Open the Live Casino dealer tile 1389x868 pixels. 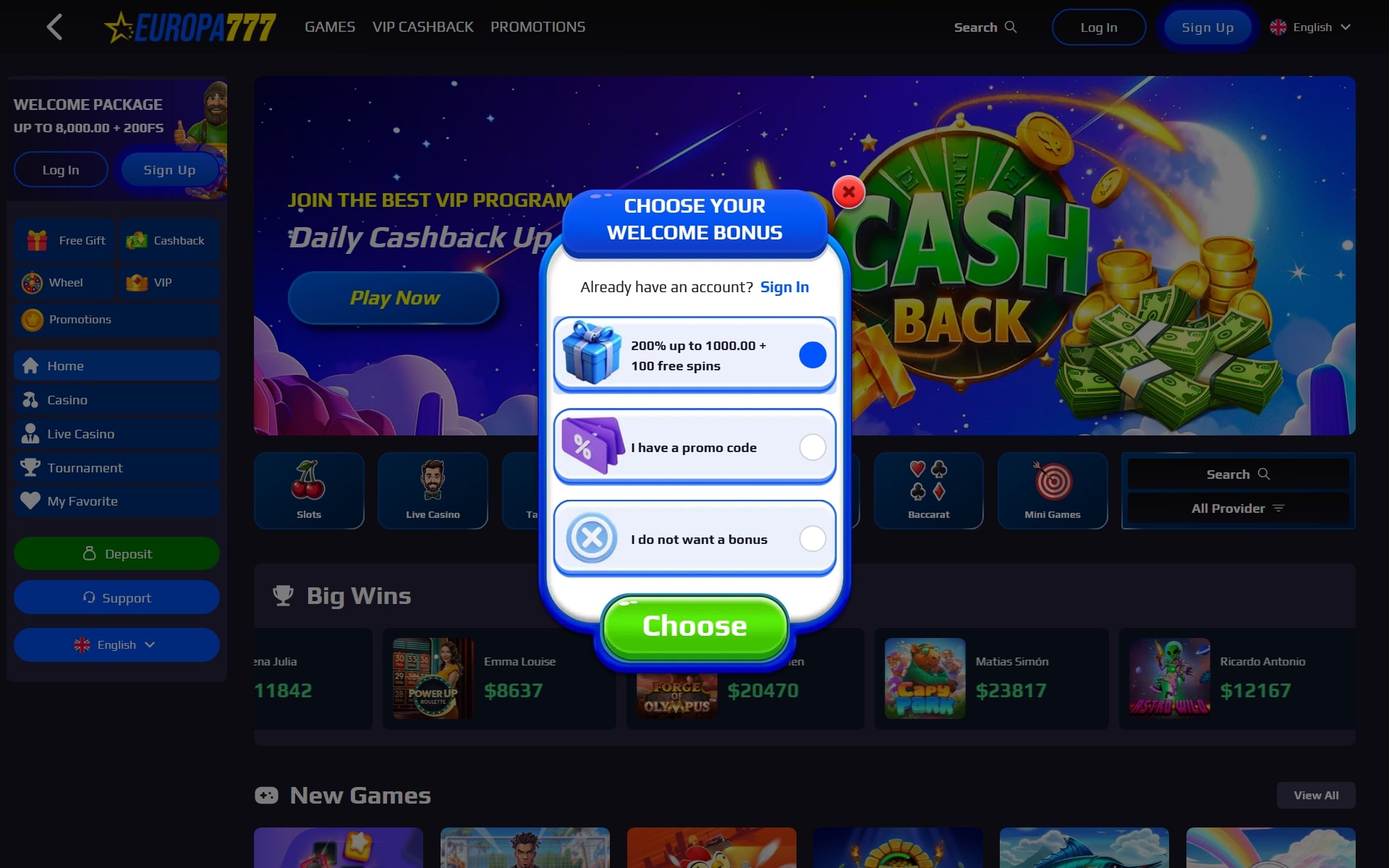433,490
